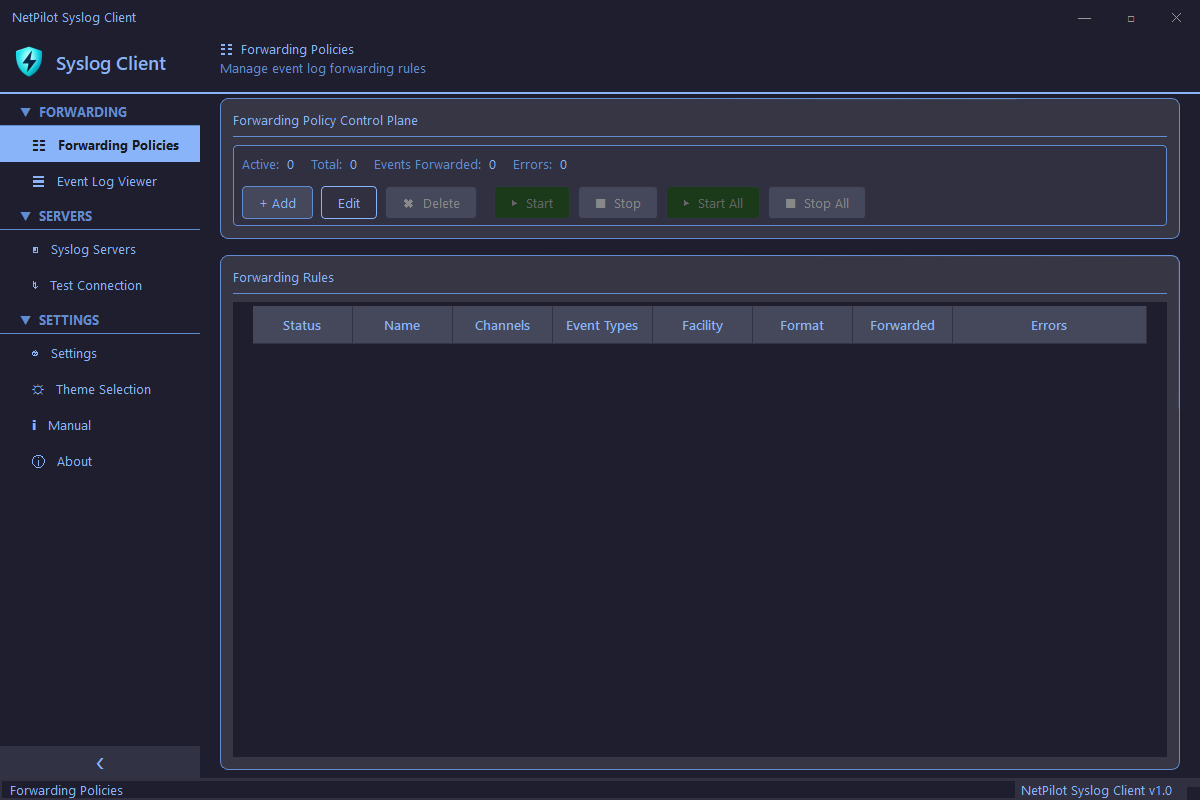Click the Stop All button
1200x800 pixels.
(x=816, y=203)
